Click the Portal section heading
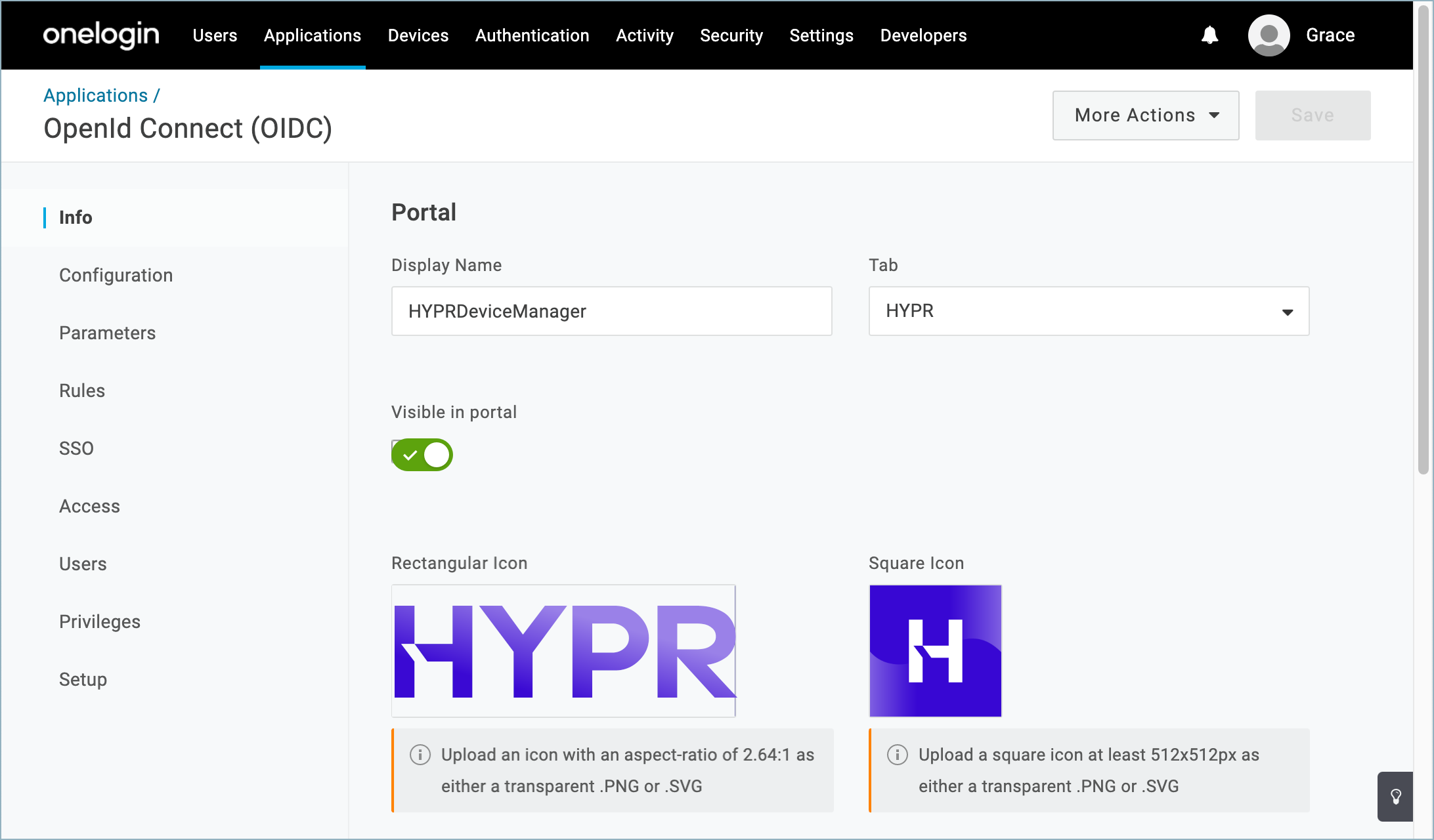 (x=424, y=212)
